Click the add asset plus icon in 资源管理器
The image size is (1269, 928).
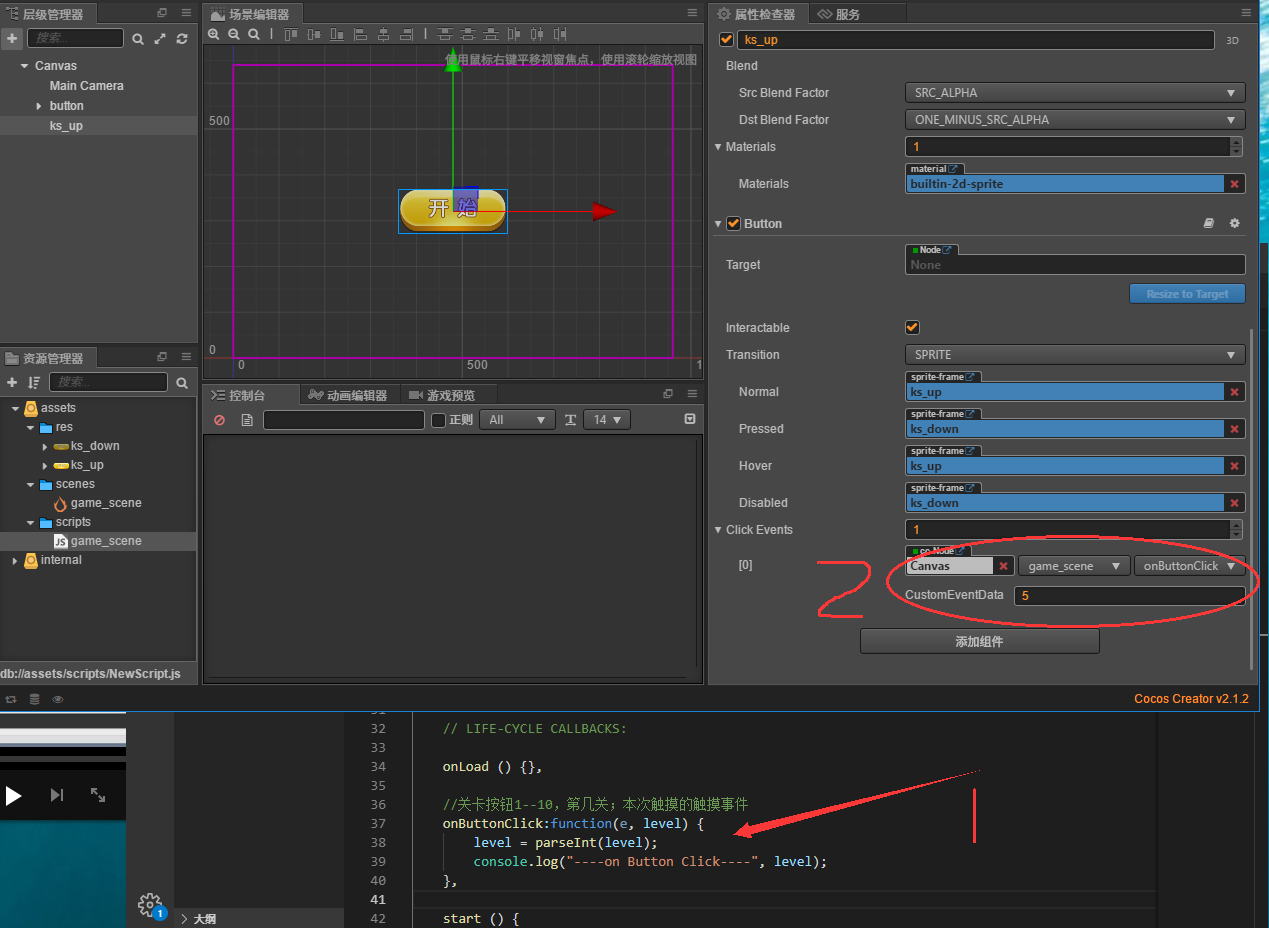(x=12, y=382)
